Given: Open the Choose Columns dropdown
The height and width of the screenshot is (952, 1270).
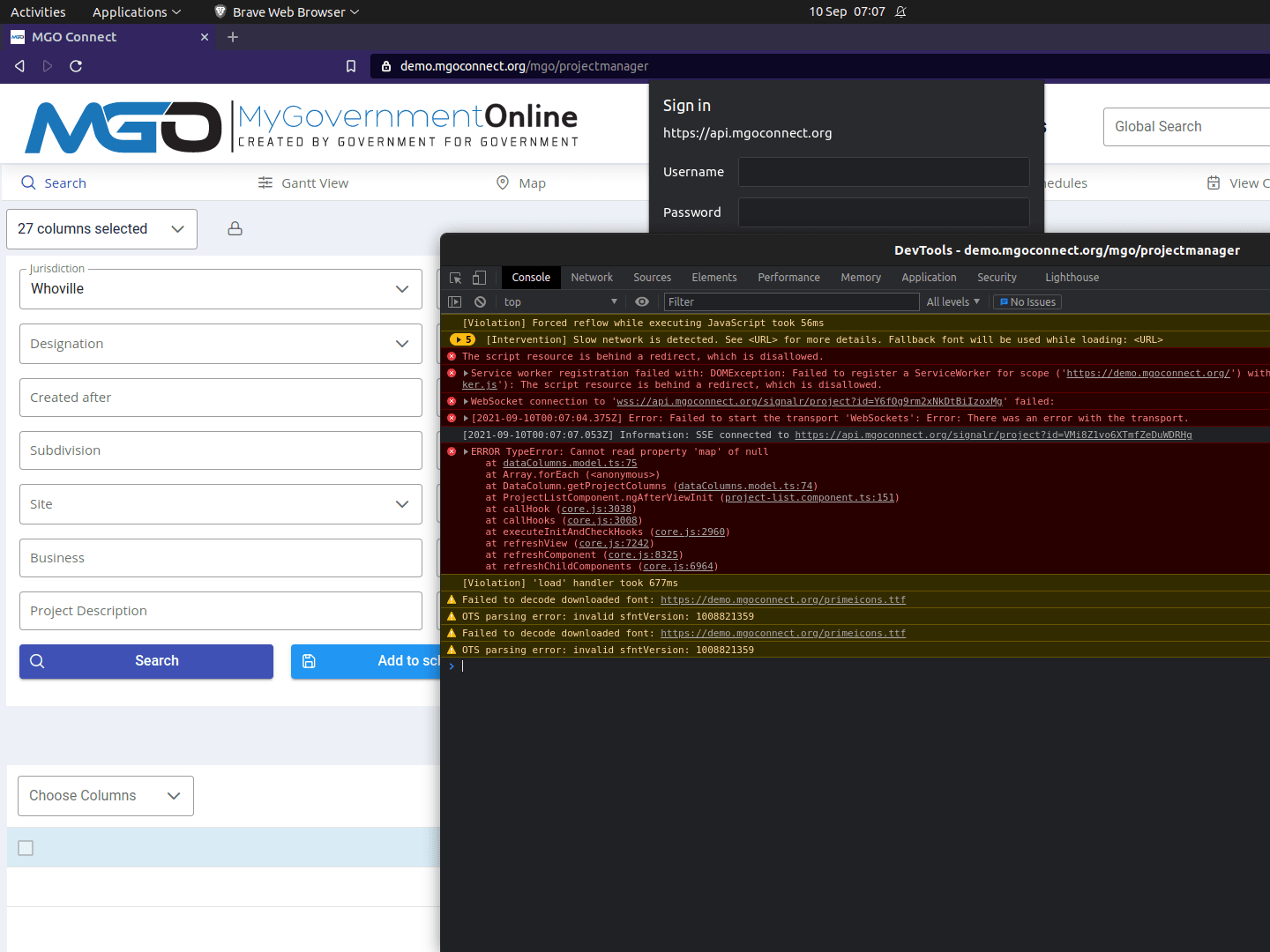Looking at the screenshot, I should click(x=106, y=796).
